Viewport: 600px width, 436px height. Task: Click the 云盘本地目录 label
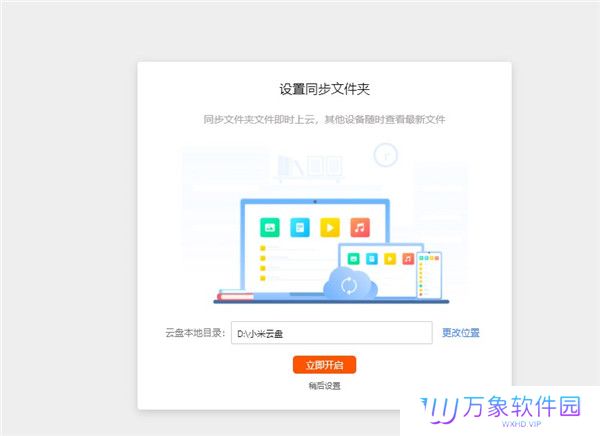195,333
